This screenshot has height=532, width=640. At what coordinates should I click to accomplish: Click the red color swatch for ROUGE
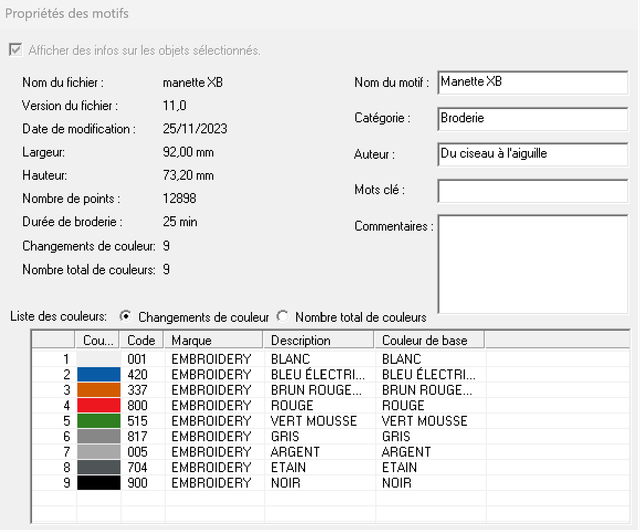pyautogui.click(x=98, y=406)
